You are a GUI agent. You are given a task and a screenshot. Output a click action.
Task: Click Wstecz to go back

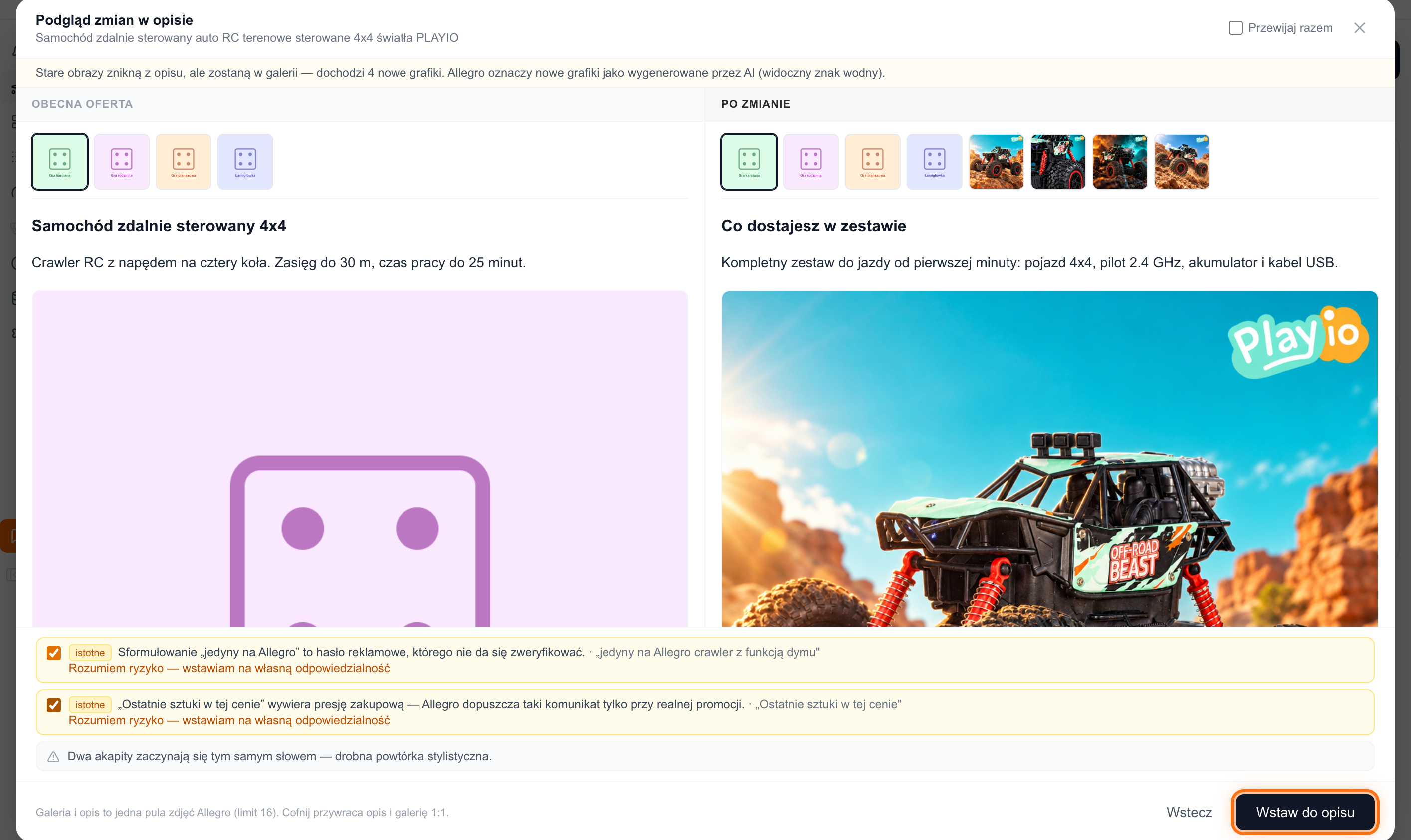click(x=1189, y=812)
